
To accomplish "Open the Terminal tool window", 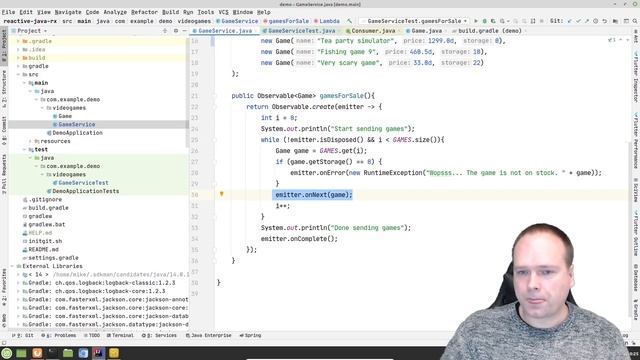I will (x=120, y=336).
